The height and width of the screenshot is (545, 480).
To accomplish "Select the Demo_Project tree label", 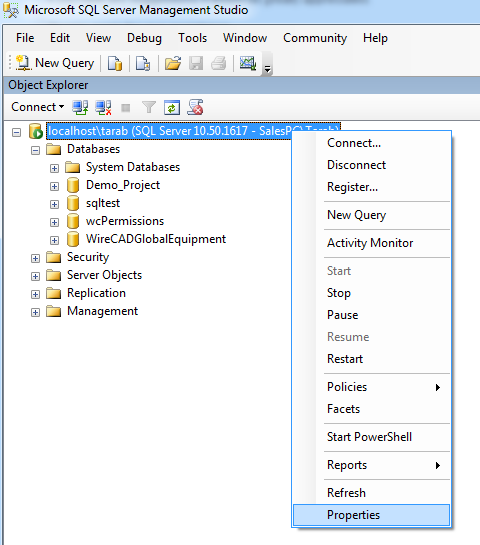I will (x=123, y=185).
